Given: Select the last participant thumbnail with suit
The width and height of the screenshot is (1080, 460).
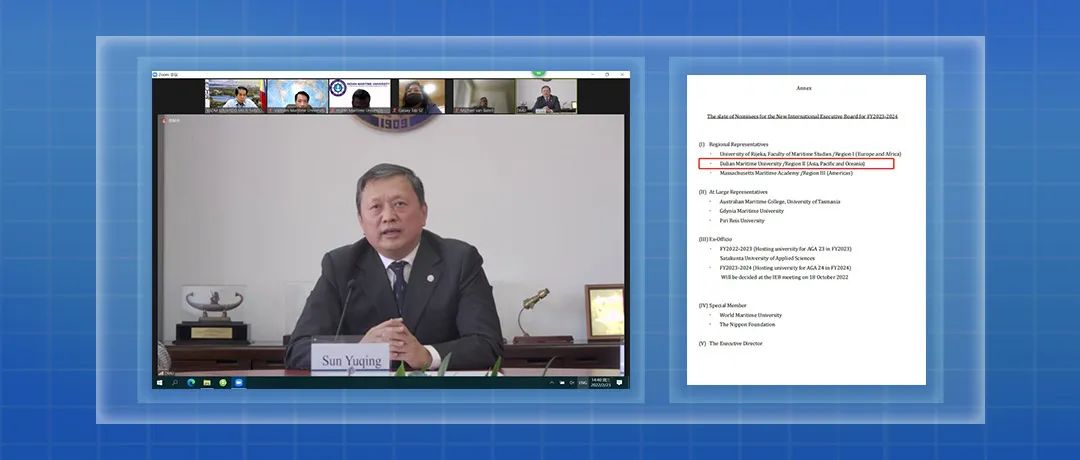Looking at the screenshot, I should (545, 96).
